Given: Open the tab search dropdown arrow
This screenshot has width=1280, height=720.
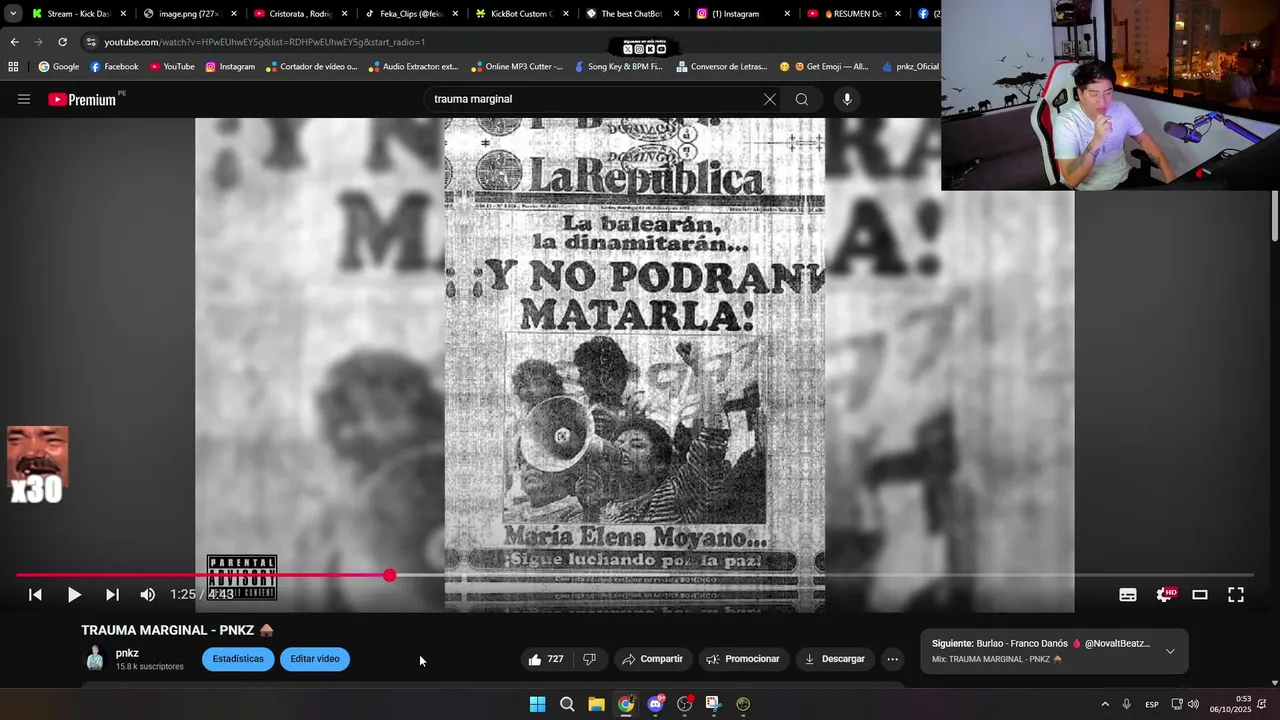Looking at the screenshot, I should coord(13,14).
